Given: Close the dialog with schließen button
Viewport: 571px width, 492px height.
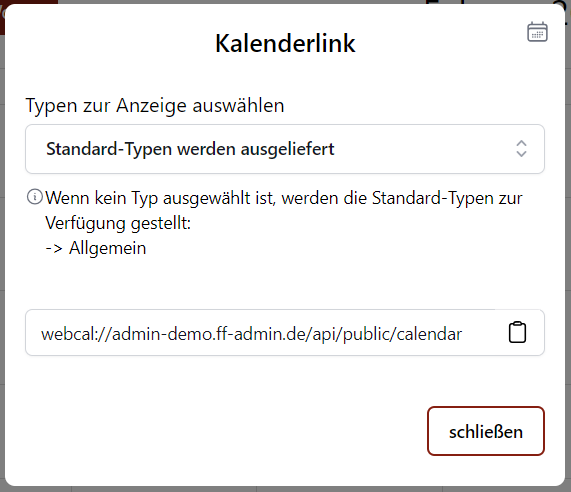Looking at the screenshot, I should pos(486,431).
